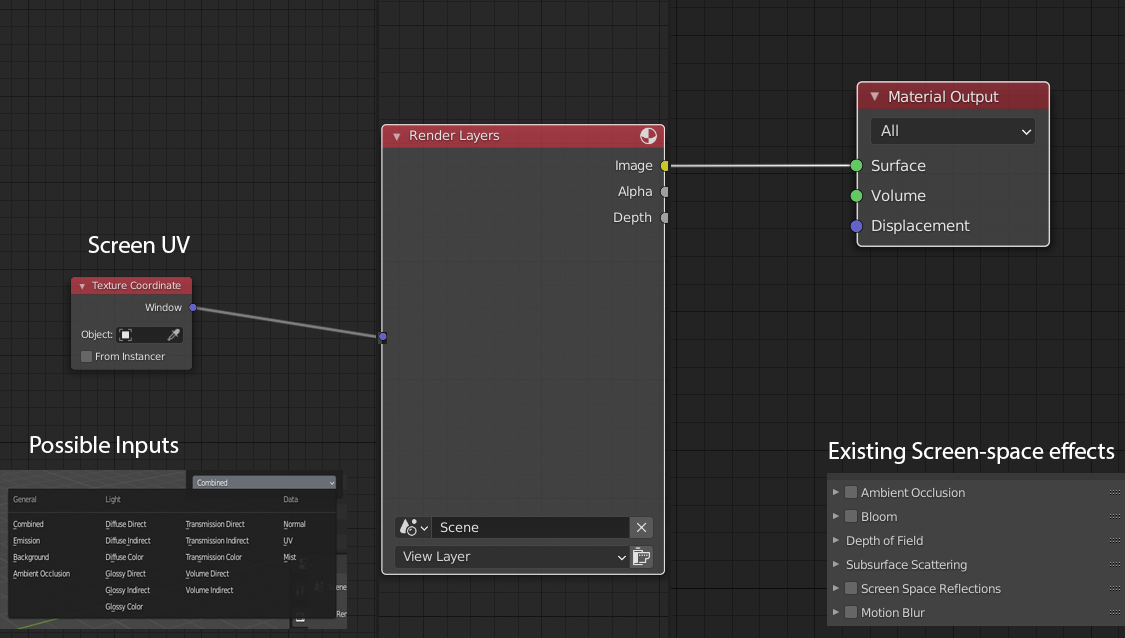This screenshot has width=1125, height=638.
Task: Expand the Ambient Occlusion effect panel
Action: 836,492
